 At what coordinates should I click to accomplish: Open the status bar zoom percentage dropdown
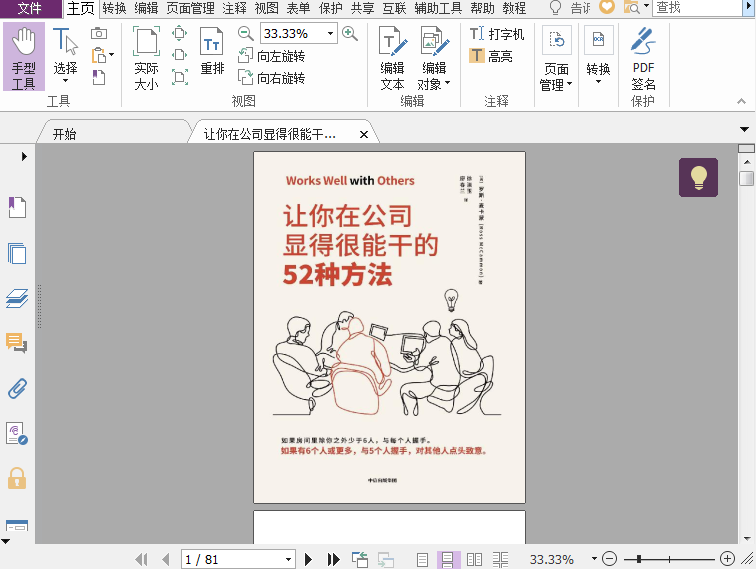coord(594,559)
